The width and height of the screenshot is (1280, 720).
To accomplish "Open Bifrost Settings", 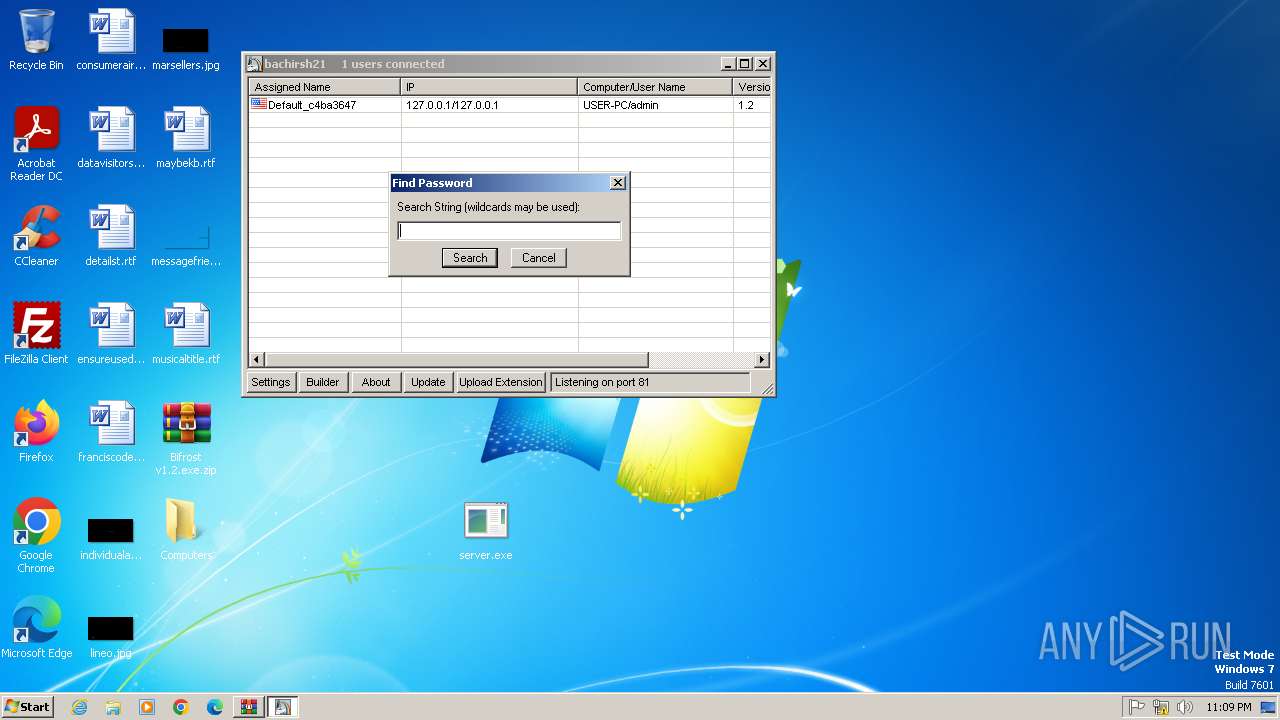I will click(x=271, y=382).
